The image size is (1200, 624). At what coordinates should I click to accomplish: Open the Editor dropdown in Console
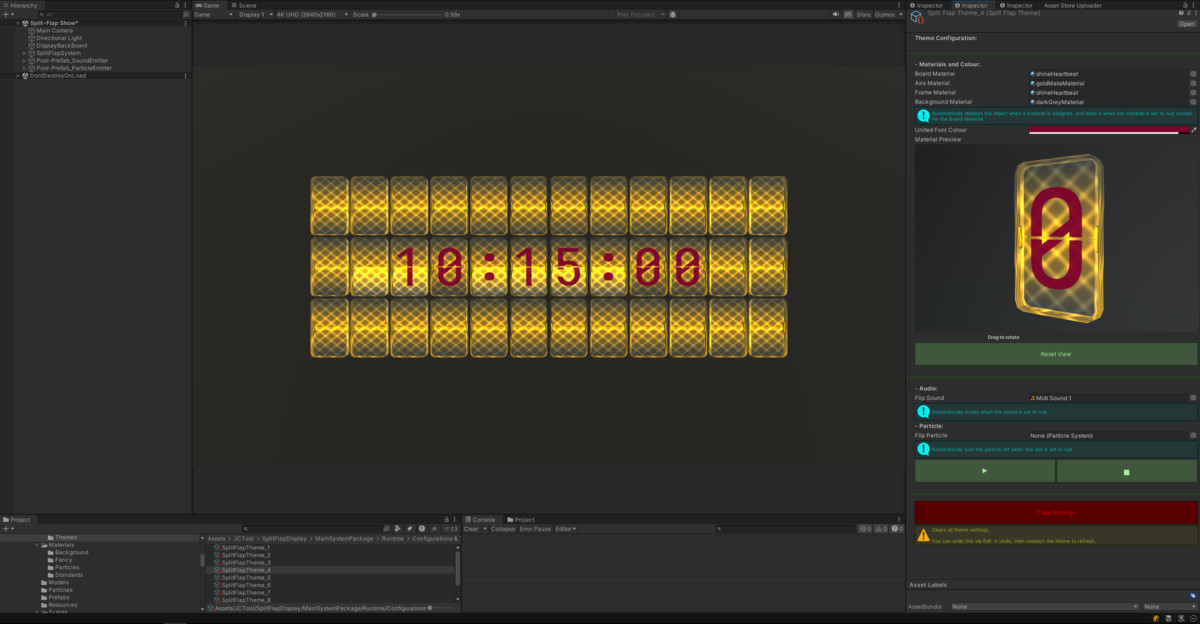[x=566, y=529]
